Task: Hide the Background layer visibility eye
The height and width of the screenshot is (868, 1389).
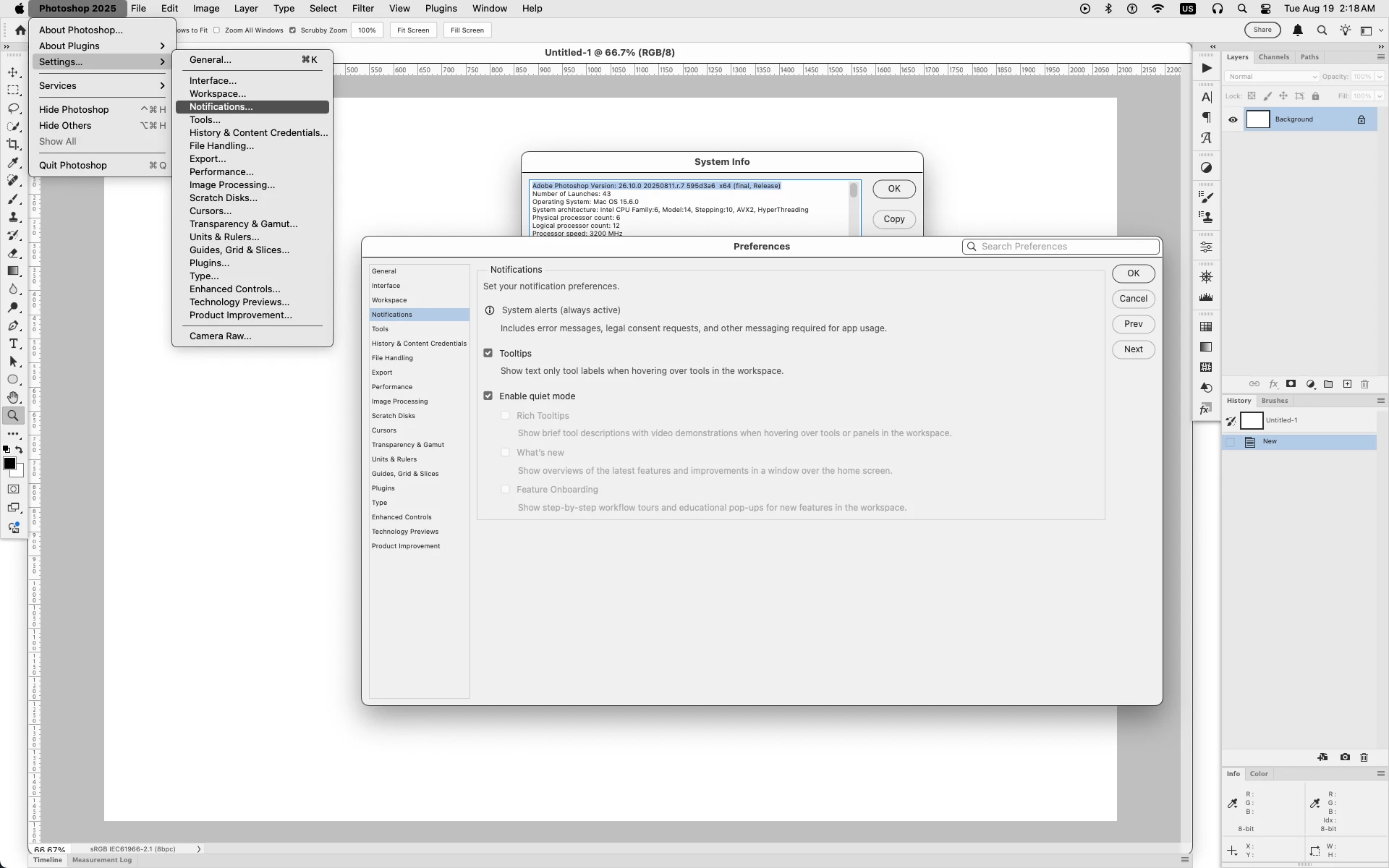Action: [x=1233, y=120]
